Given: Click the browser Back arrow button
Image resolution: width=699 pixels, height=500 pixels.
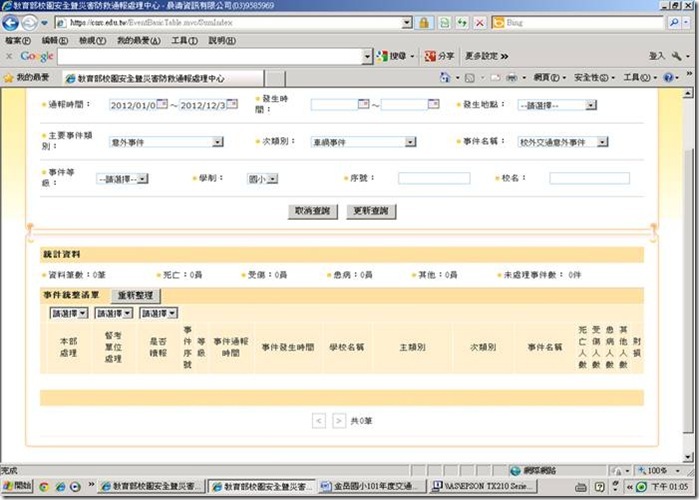Looking at the screenshot, I should coord(11,23).
